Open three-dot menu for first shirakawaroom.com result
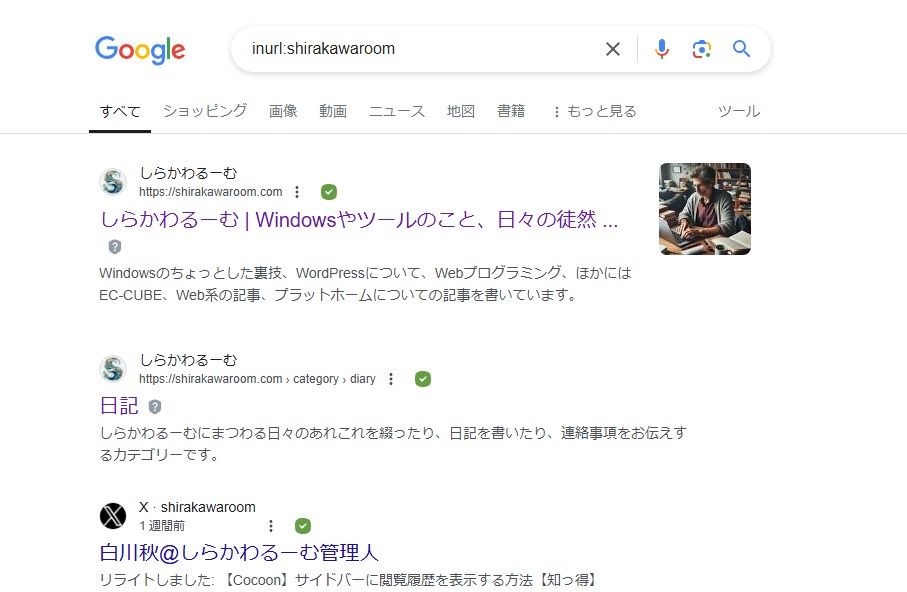This screenshot has height=592, width=907. click(297, 192)
